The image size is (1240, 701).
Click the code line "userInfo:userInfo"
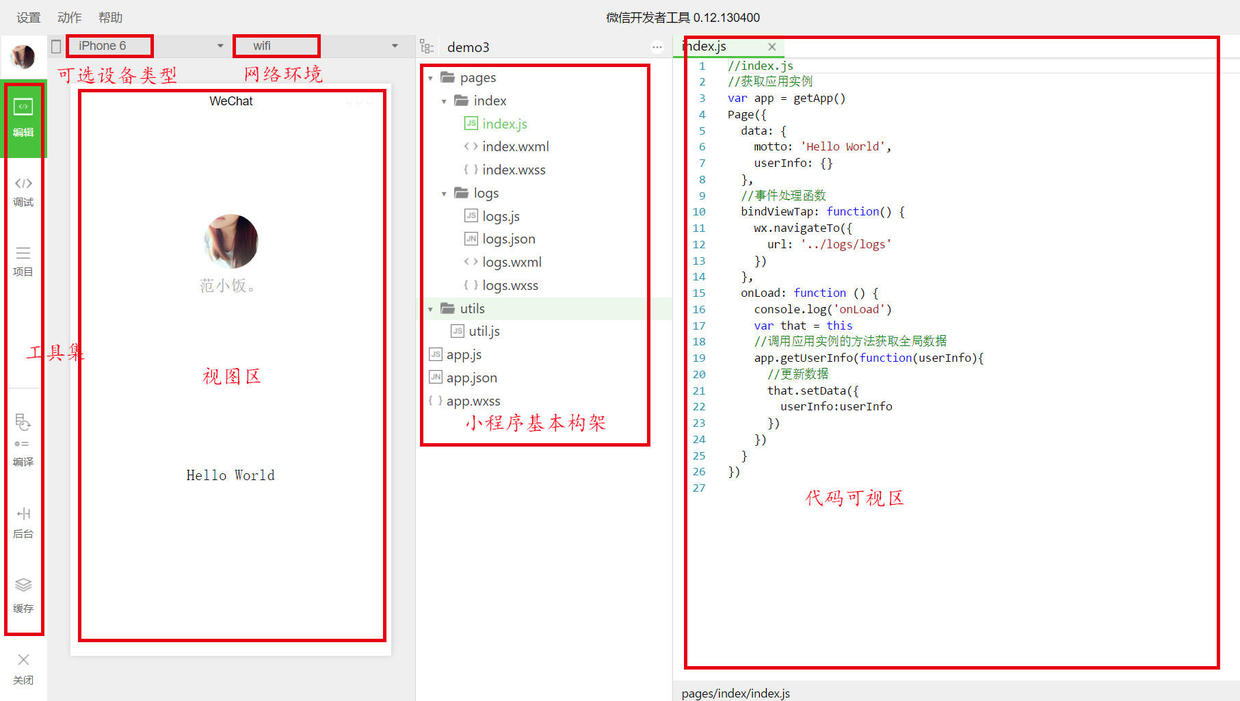[x=836, y=407]
